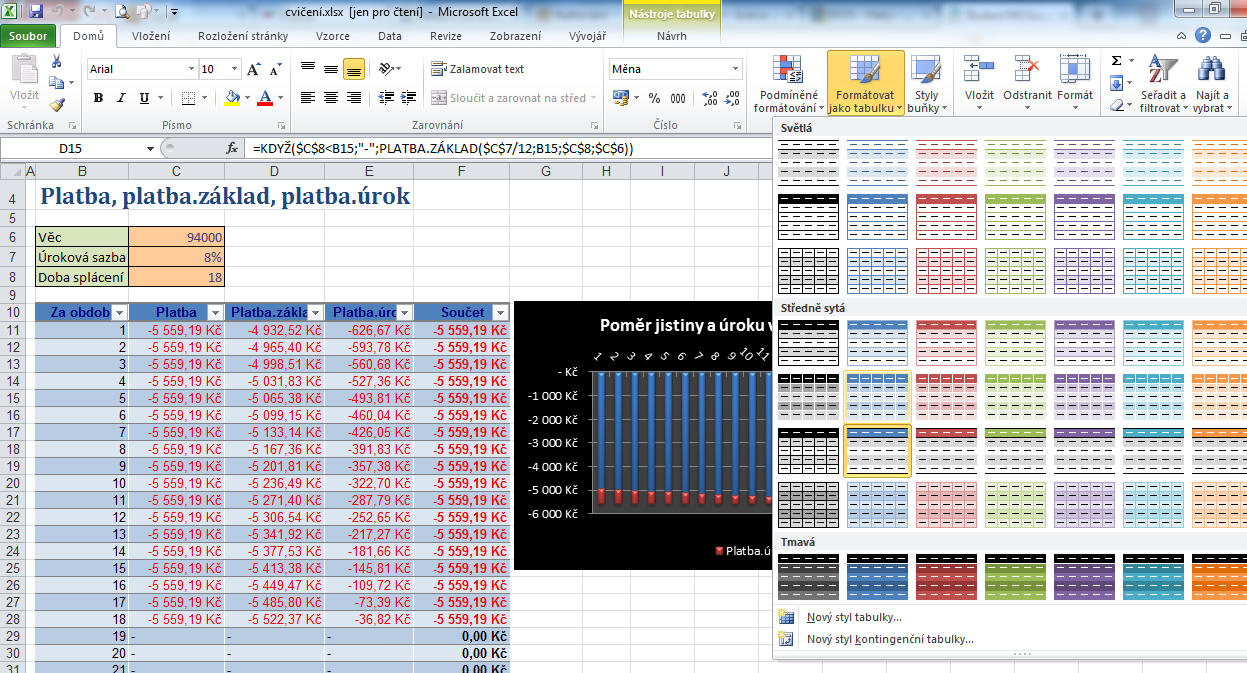Open Podmíněné formátování dropdown
This screenshot has height=673, width=1247.
[x=788, y=84]
